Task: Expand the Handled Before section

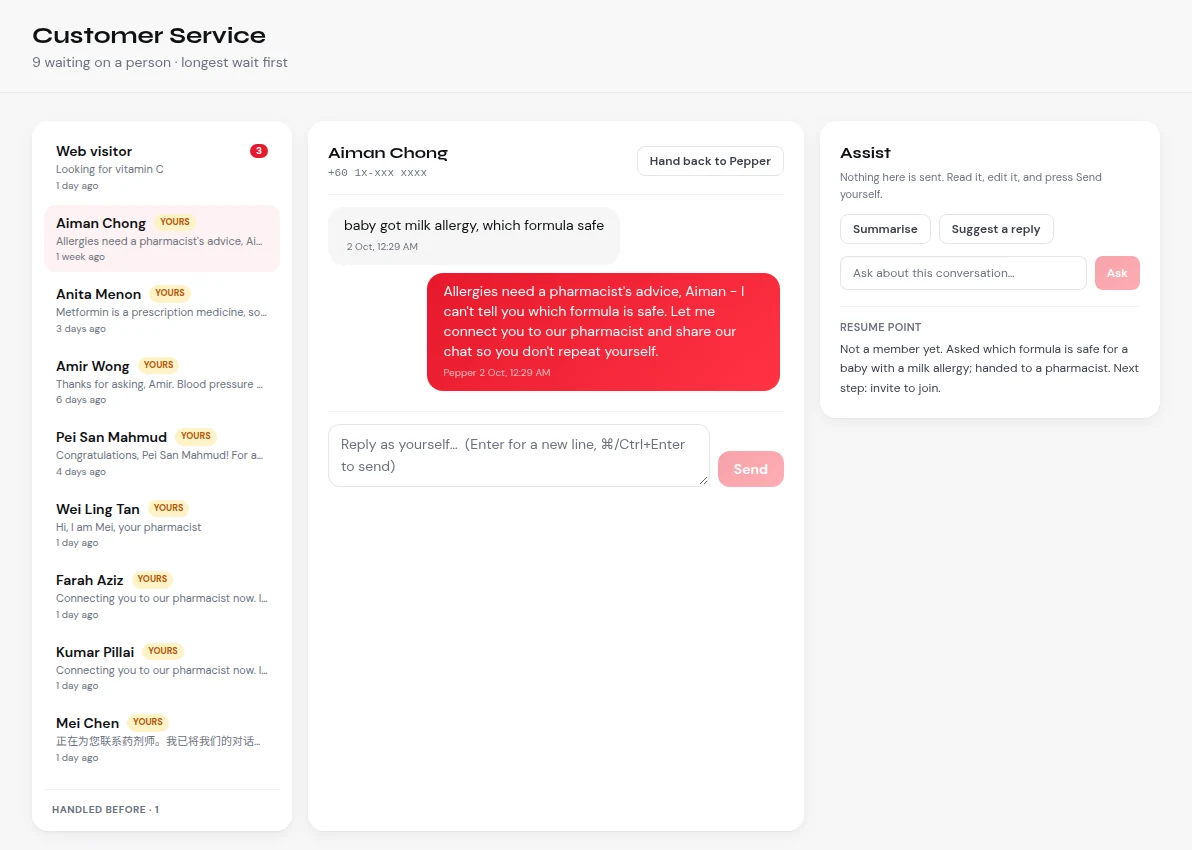Action: click(105, 810)
